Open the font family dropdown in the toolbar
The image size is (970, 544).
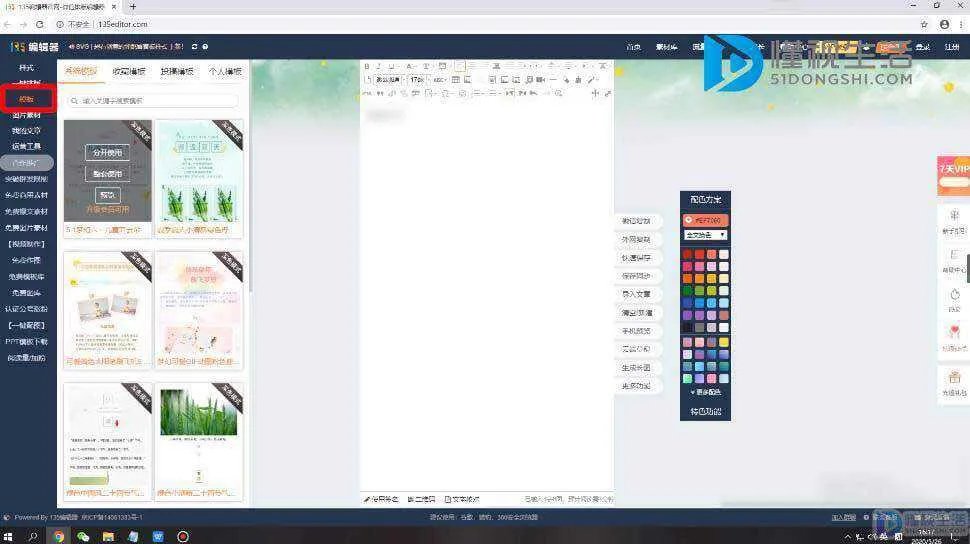pyautogui.click(x=388, y=80)
